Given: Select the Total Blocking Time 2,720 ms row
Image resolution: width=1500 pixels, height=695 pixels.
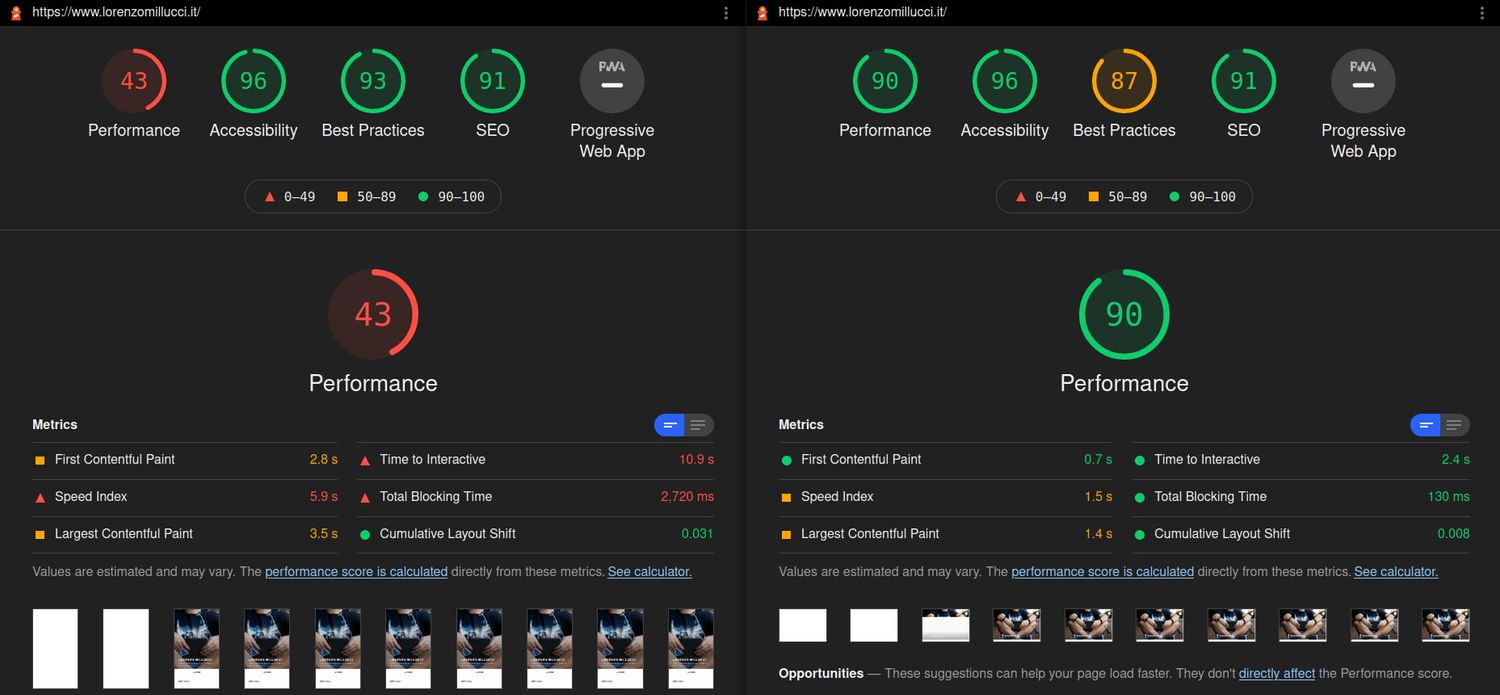Looking at the screenshot, I should [535, 497].
